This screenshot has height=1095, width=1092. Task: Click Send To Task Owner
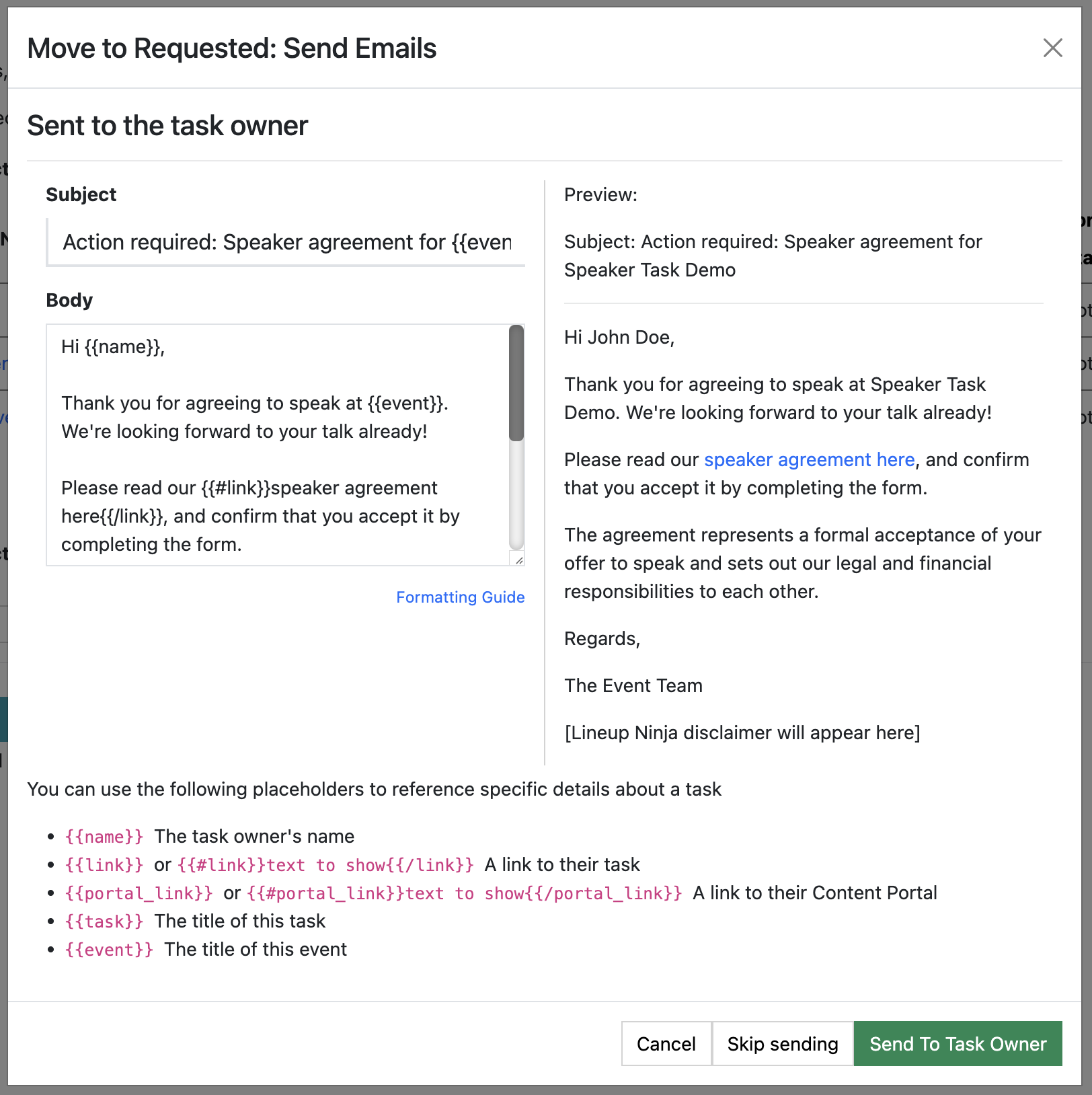click(x=958, y=1044)
